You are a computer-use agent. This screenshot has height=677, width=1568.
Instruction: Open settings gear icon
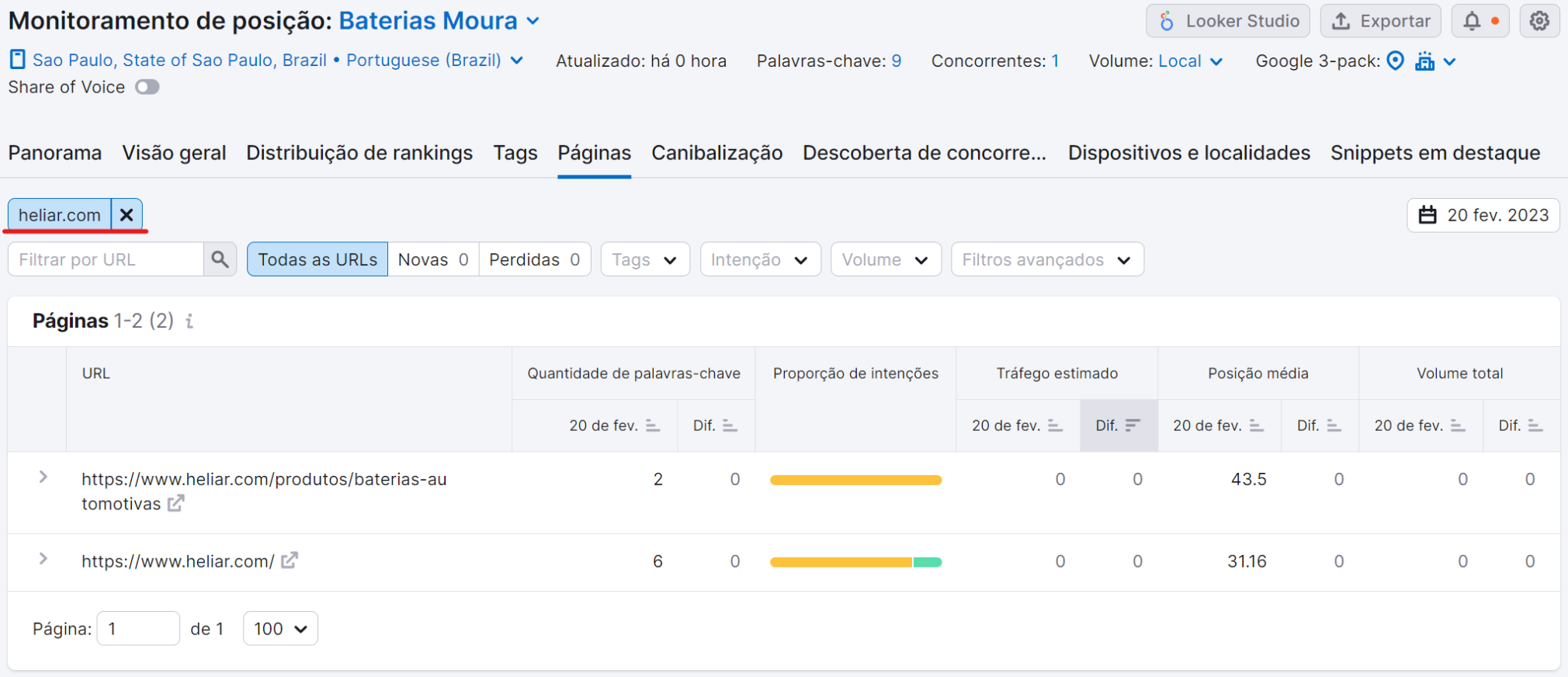[1539, 21]
